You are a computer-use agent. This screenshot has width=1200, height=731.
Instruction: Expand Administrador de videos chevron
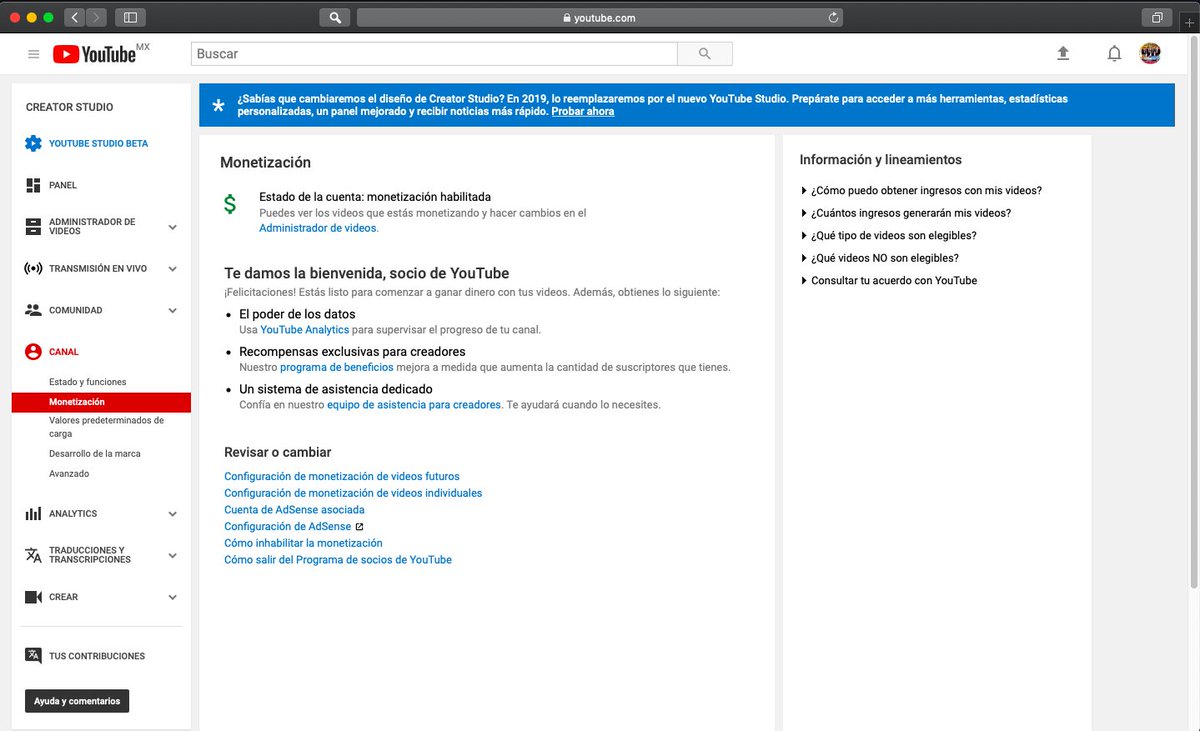(x=172, y=227)
